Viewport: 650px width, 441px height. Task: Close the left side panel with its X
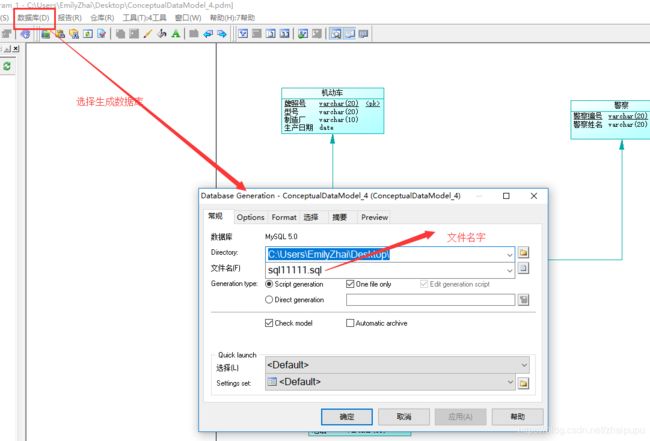point(16,48)
